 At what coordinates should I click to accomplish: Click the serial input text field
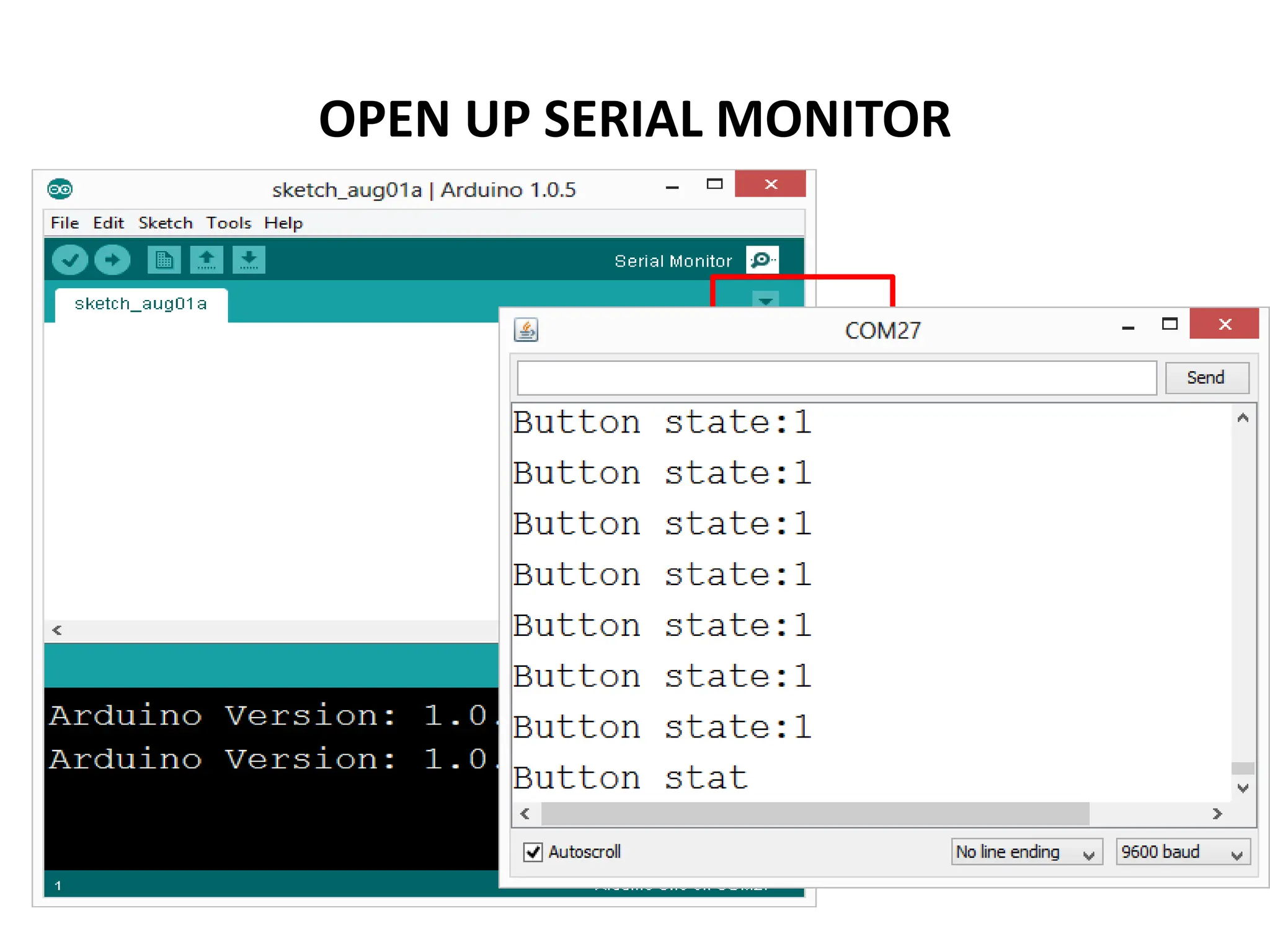pos(836,378)
